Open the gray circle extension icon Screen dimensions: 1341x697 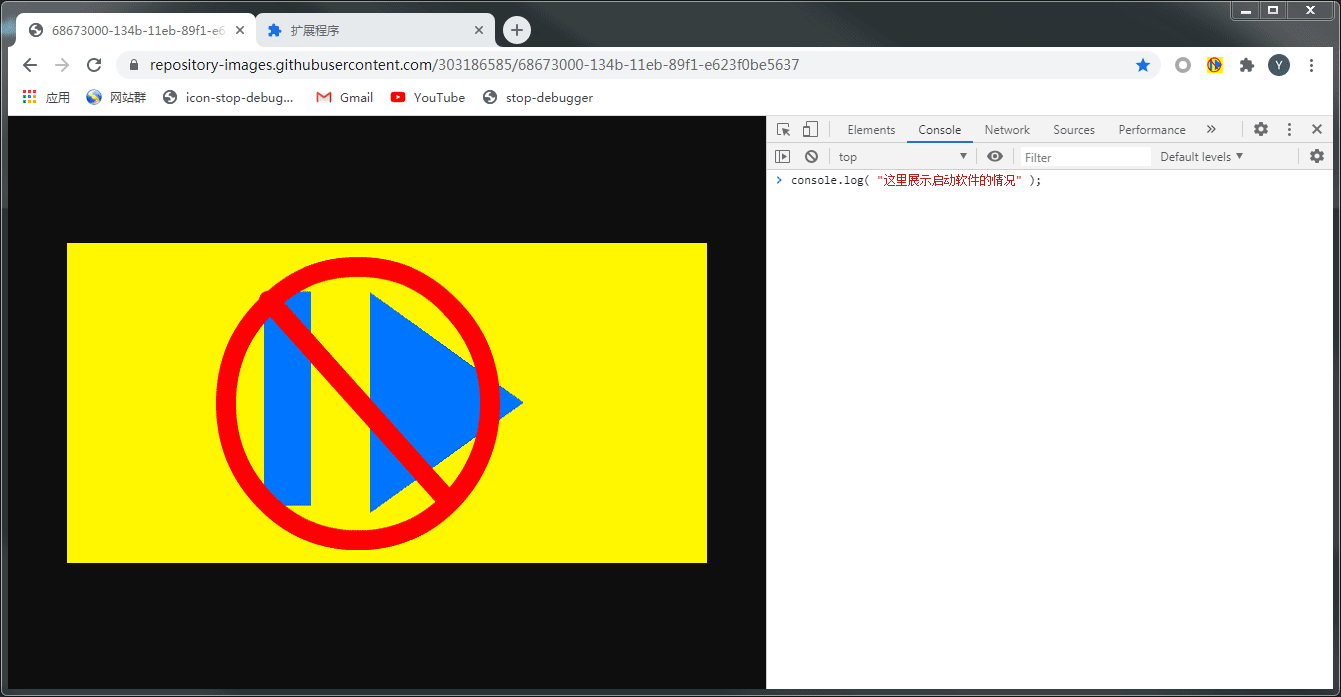click(1183, 65)
